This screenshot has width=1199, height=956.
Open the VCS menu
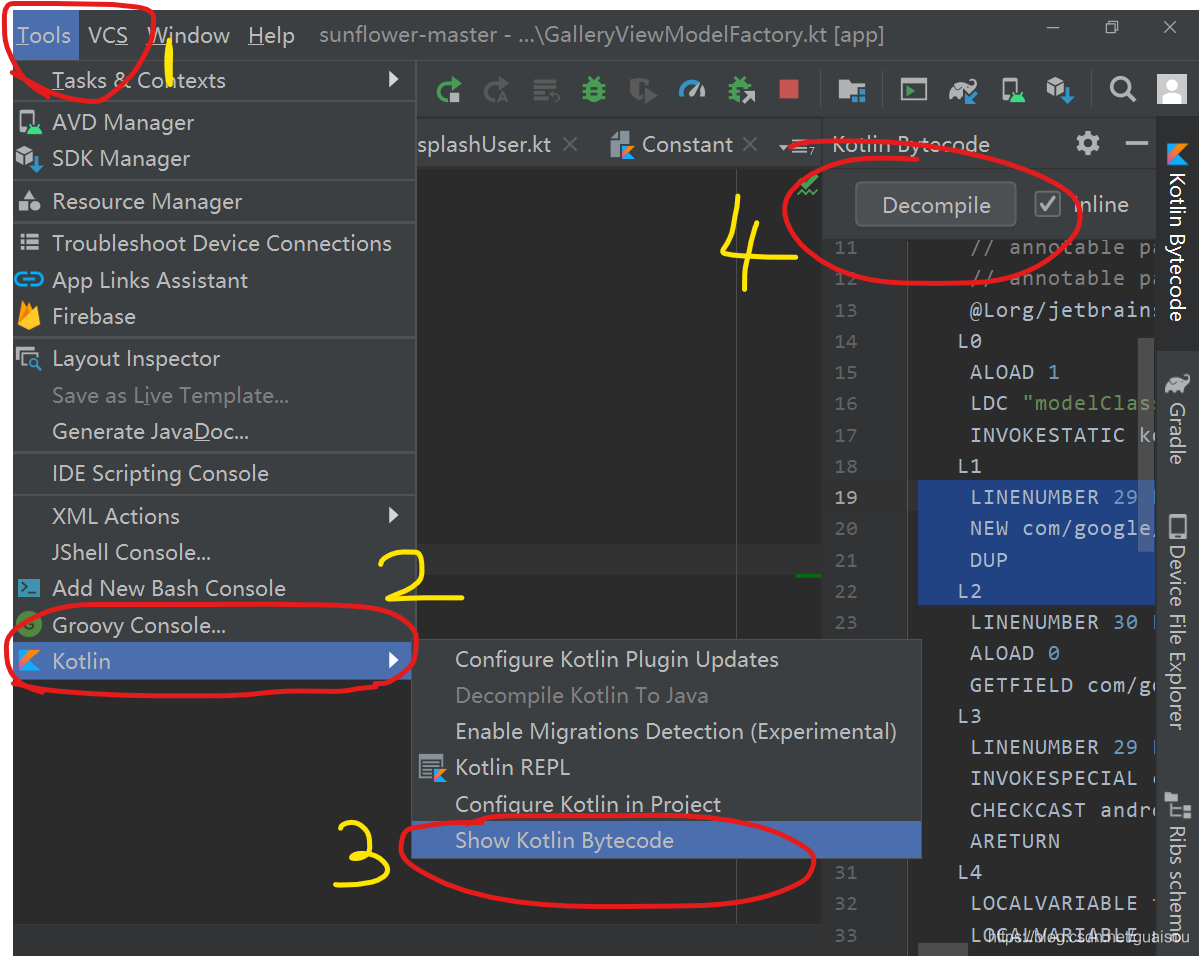click(108, 35)
